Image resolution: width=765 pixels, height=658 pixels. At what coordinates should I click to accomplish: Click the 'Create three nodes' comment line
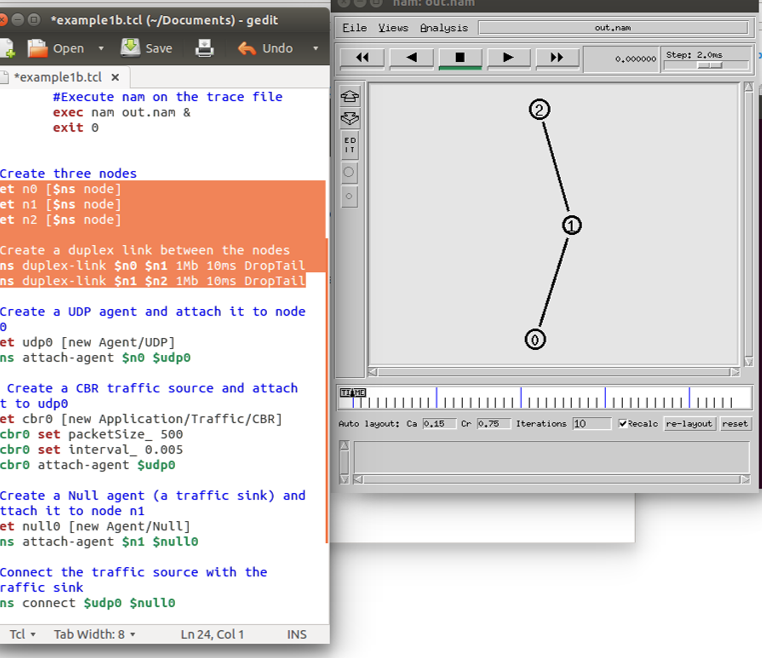[x=68, y=173]
